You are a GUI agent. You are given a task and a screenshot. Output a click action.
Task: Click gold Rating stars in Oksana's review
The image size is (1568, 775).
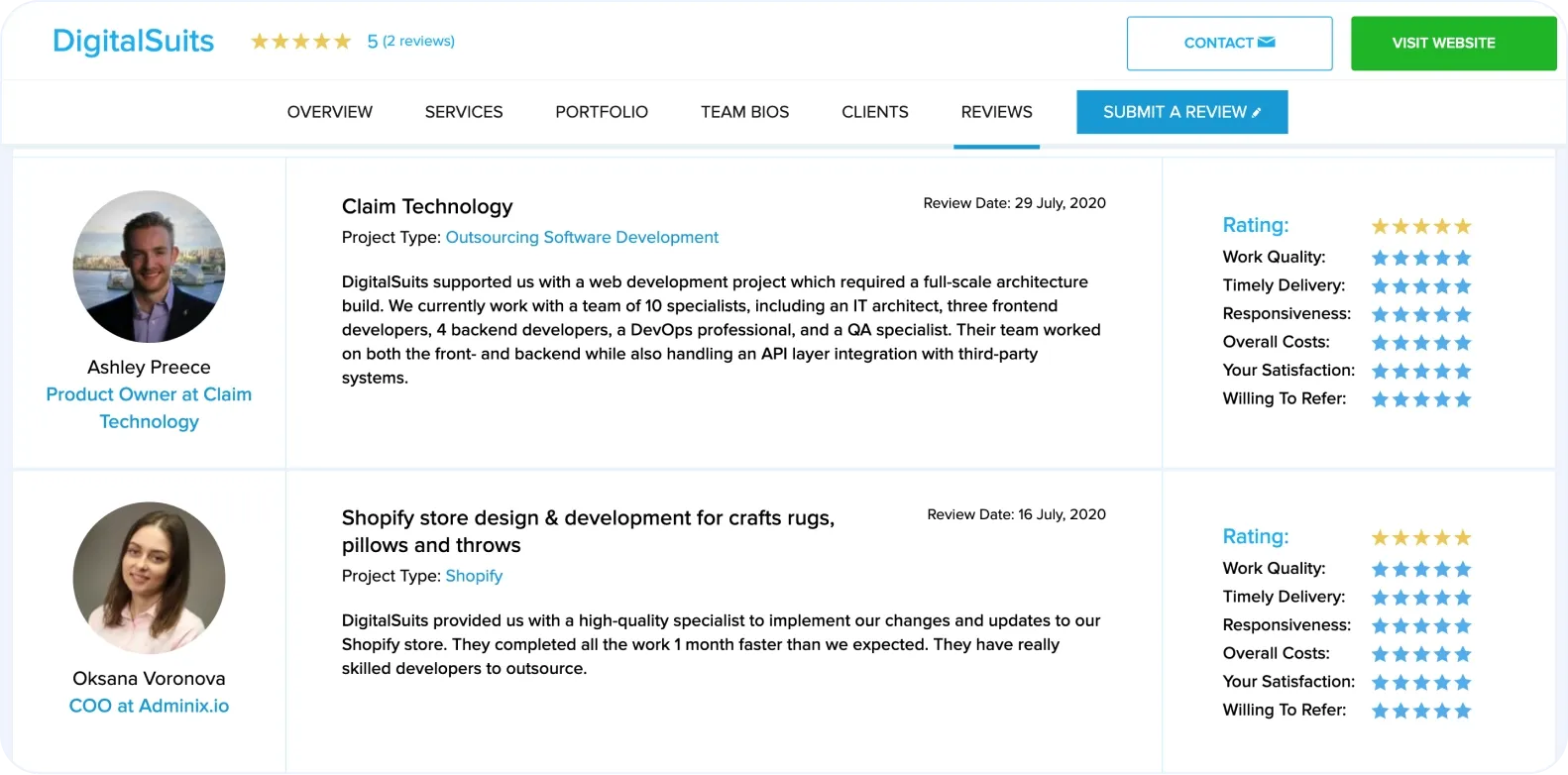1420,537
